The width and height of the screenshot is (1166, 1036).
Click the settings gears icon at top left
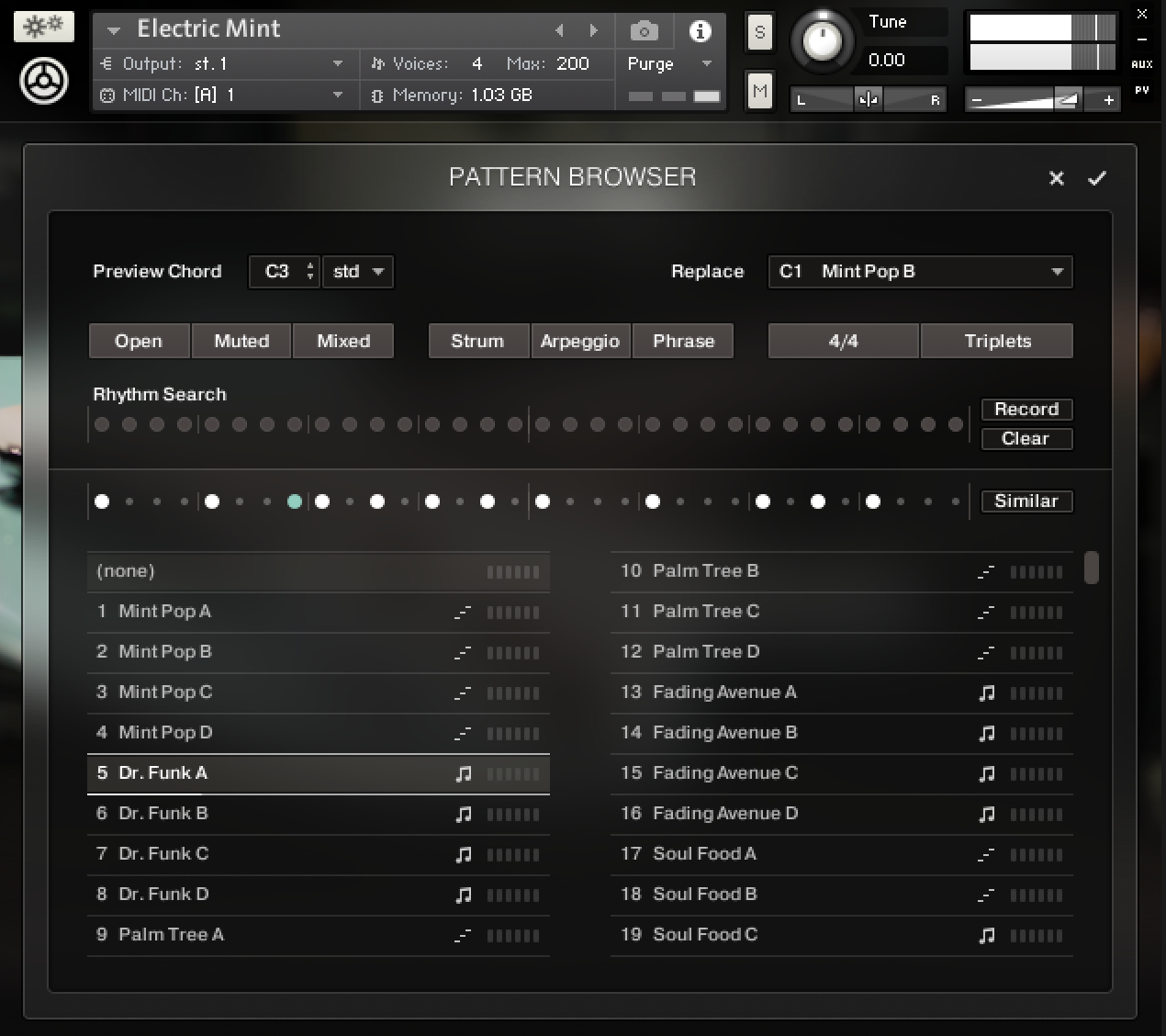(x=43, y=27)
